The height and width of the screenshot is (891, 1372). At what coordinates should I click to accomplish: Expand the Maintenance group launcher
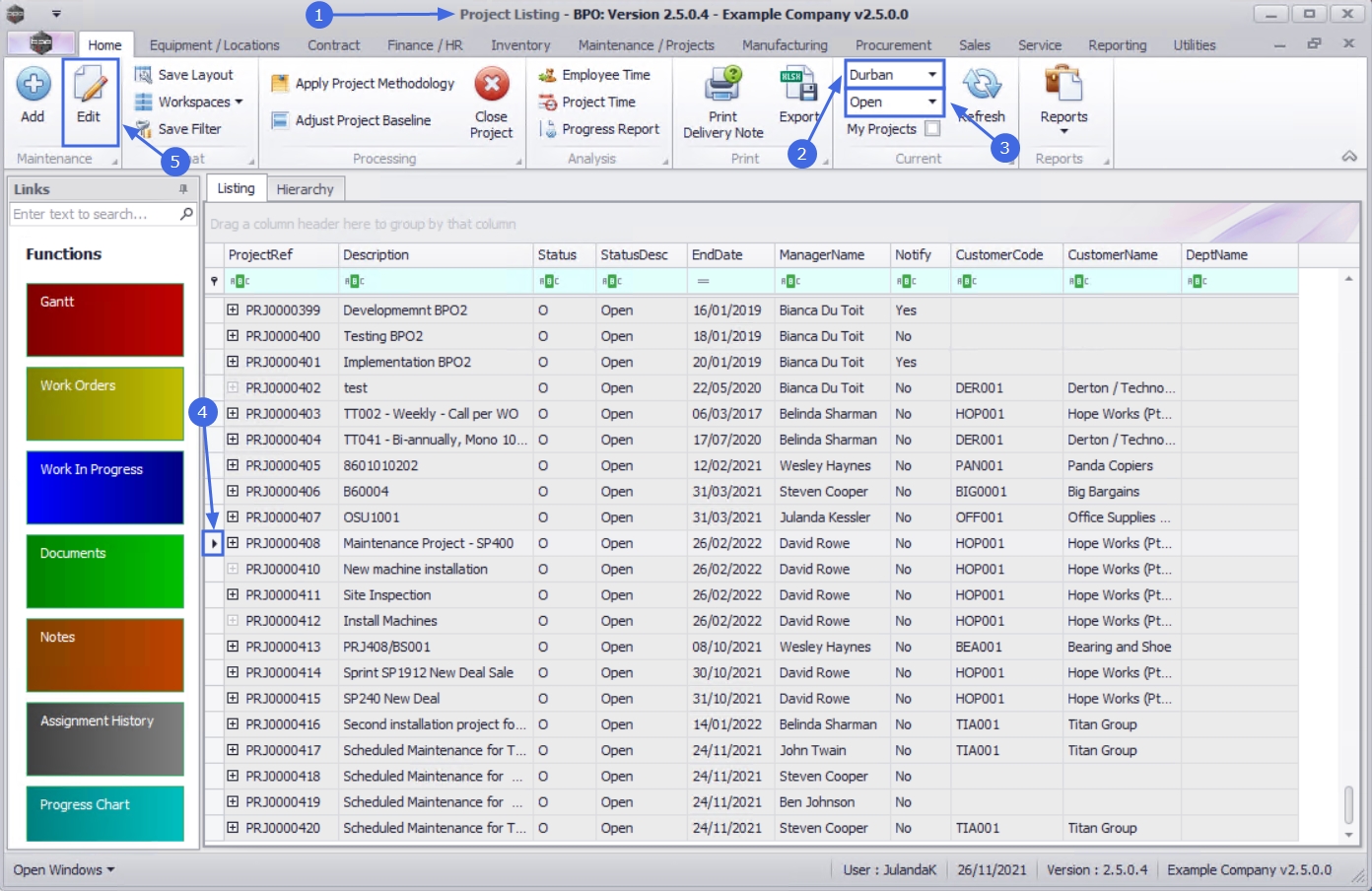(x=114, y=162)
